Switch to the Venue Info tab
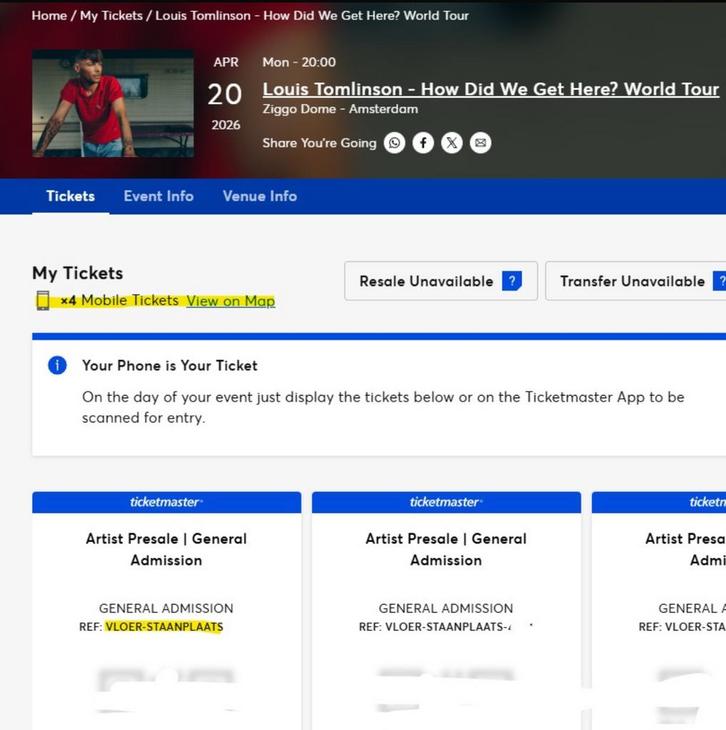Viewport: 726px width, 730px height. coord(259,196)
